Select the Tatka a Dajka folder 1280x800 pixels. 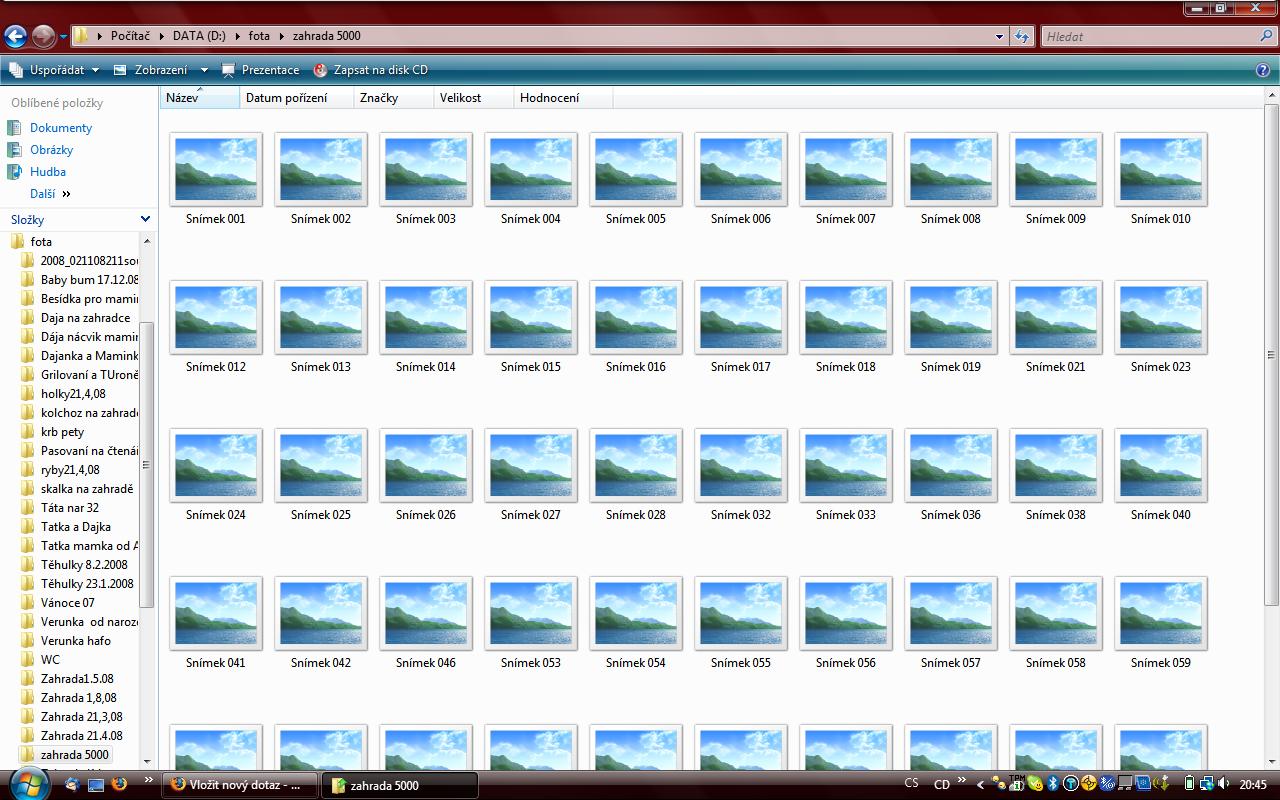pos(75,527)
